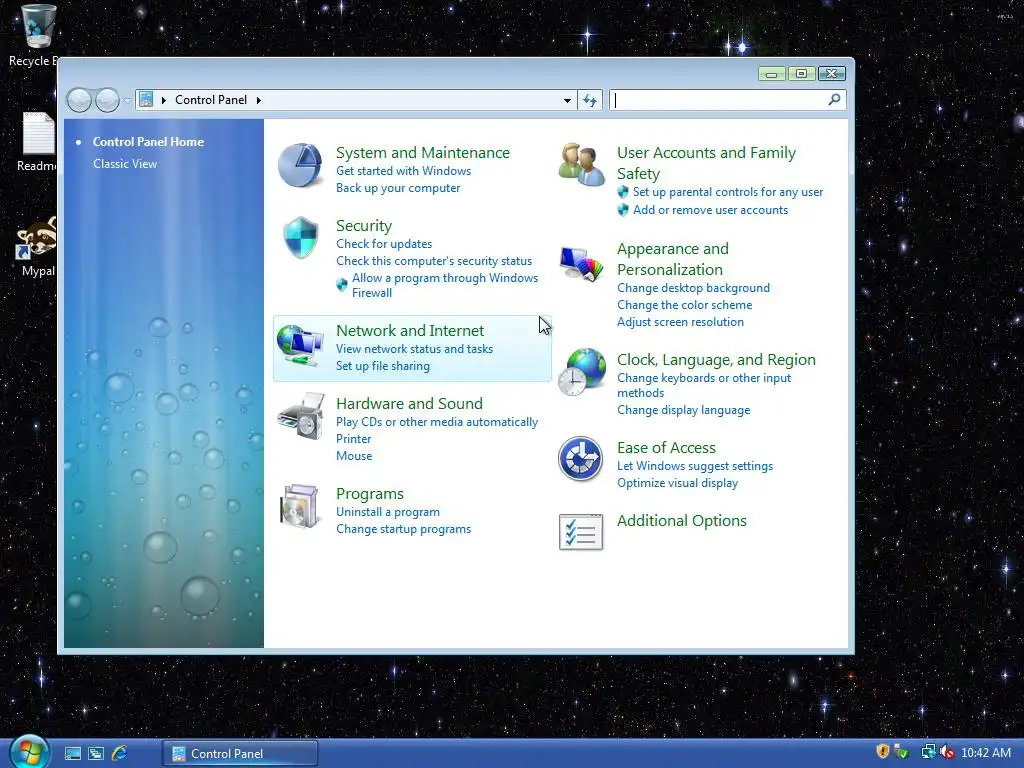Click the taskbar clock showing 10:42 AM
Image resolution: width=1024 pixels, height=768 pixels.
985,753
